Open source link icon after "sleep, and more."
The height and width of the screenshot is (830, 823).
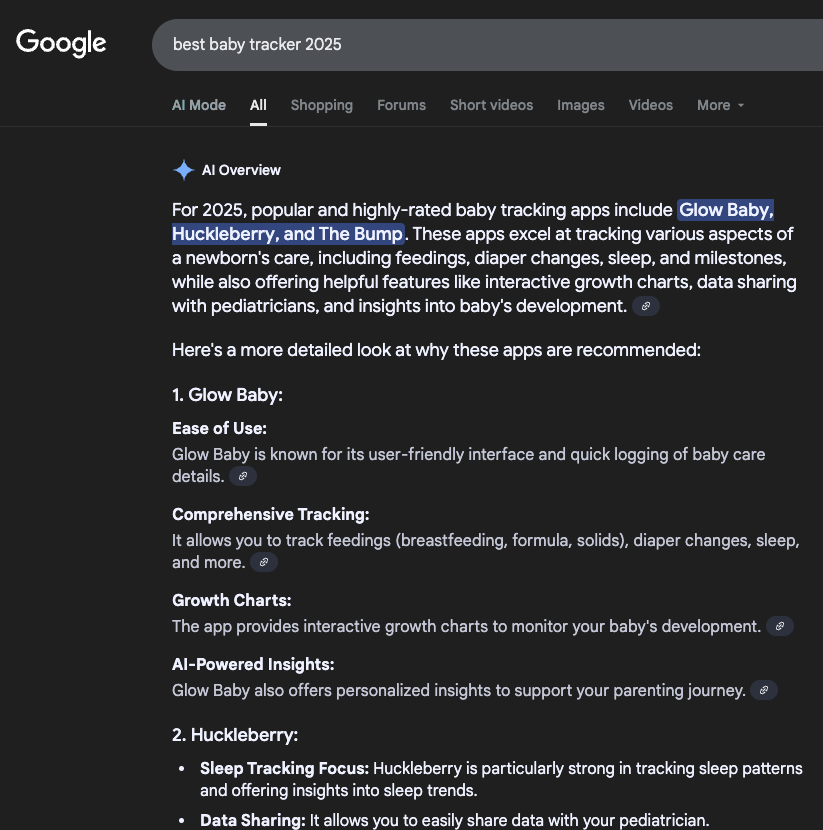pos(264,562)
